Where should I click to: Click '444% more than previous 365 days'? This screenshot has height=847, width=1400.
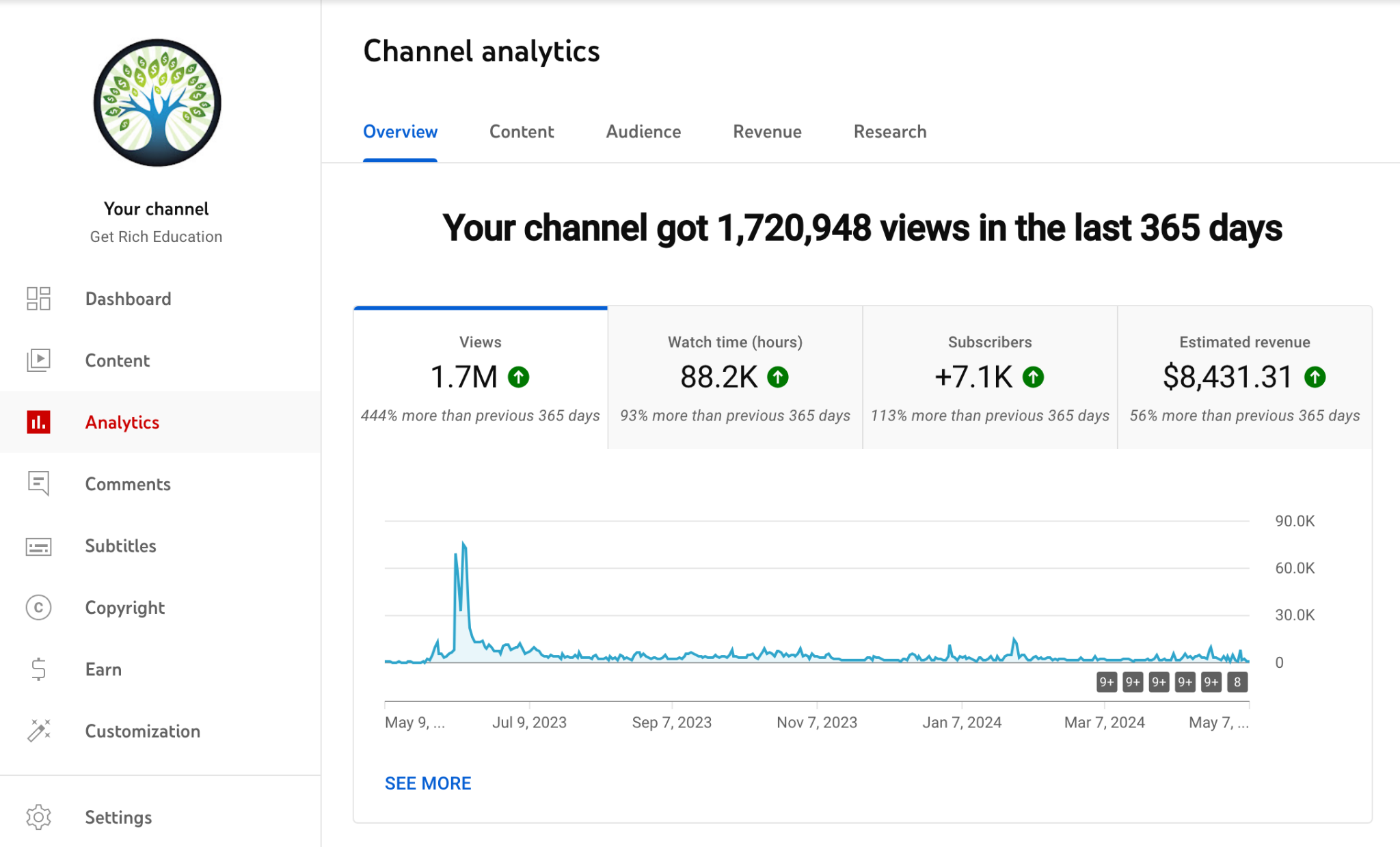pos(481,416)
